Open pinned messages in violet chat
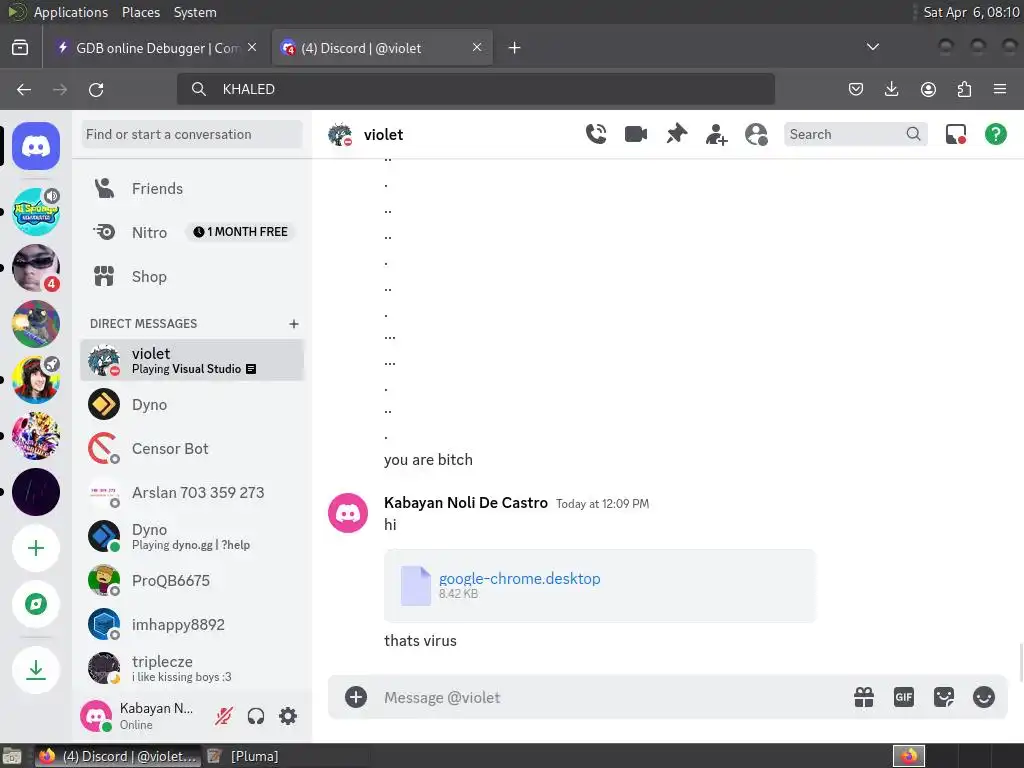Screen dimensions: 1024x768 677,134
